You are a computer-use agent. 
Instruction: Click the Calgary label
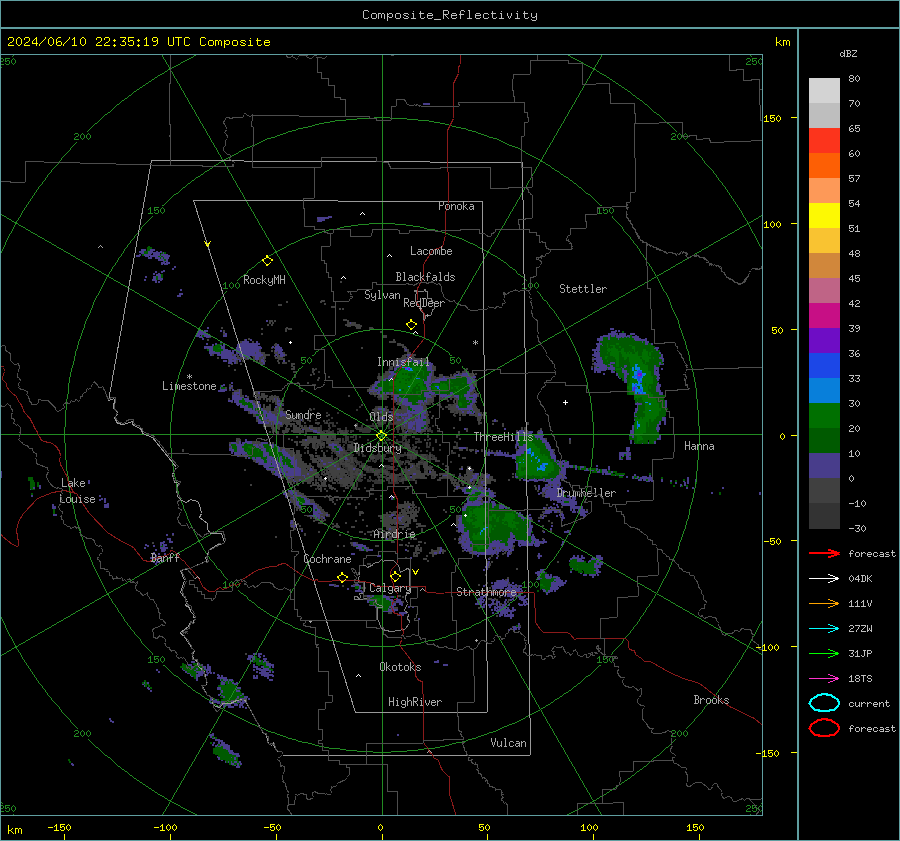[390, 588]
